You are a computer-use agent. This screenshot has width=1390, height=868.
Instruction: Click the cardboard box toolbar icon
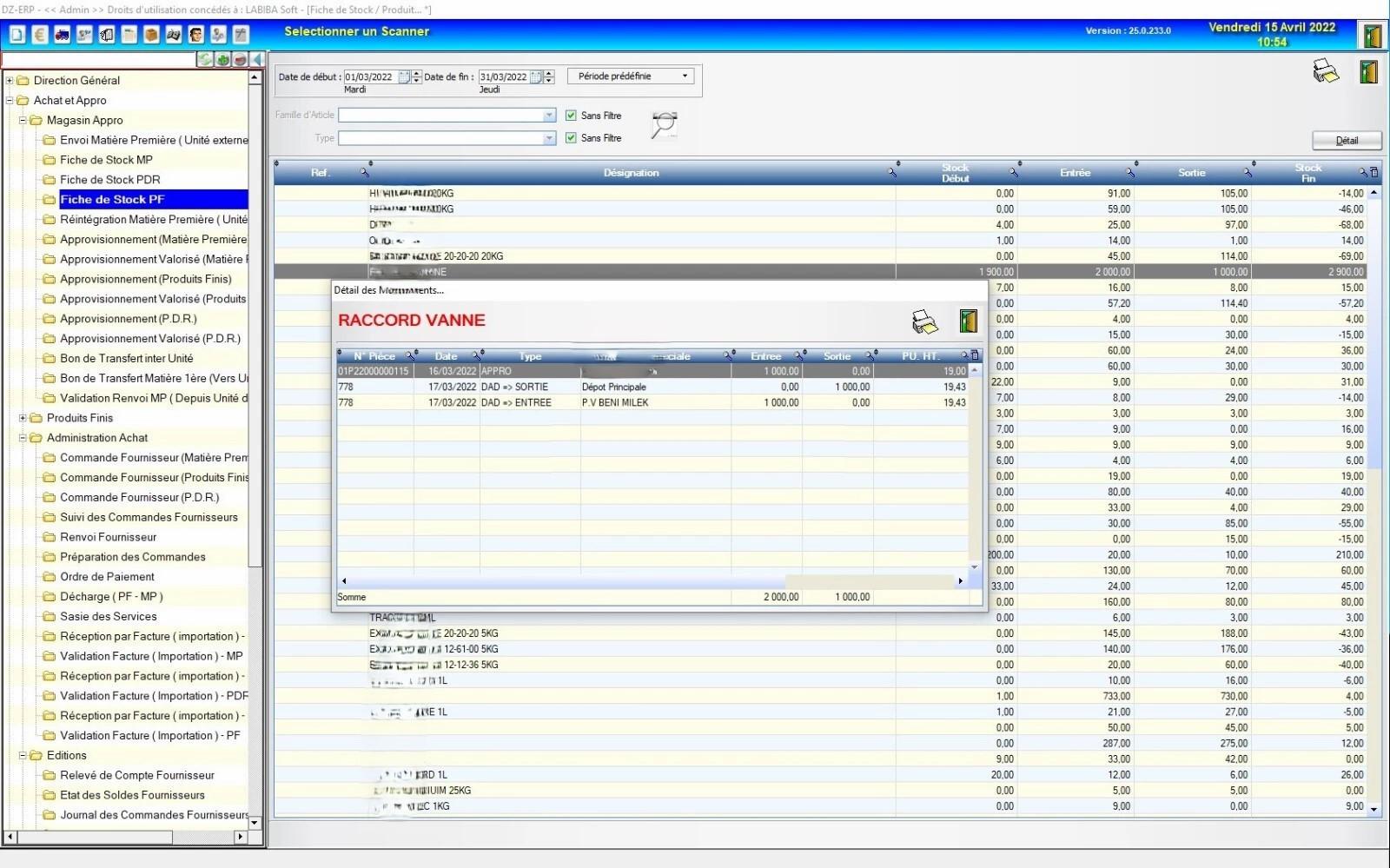click(151, 35)
